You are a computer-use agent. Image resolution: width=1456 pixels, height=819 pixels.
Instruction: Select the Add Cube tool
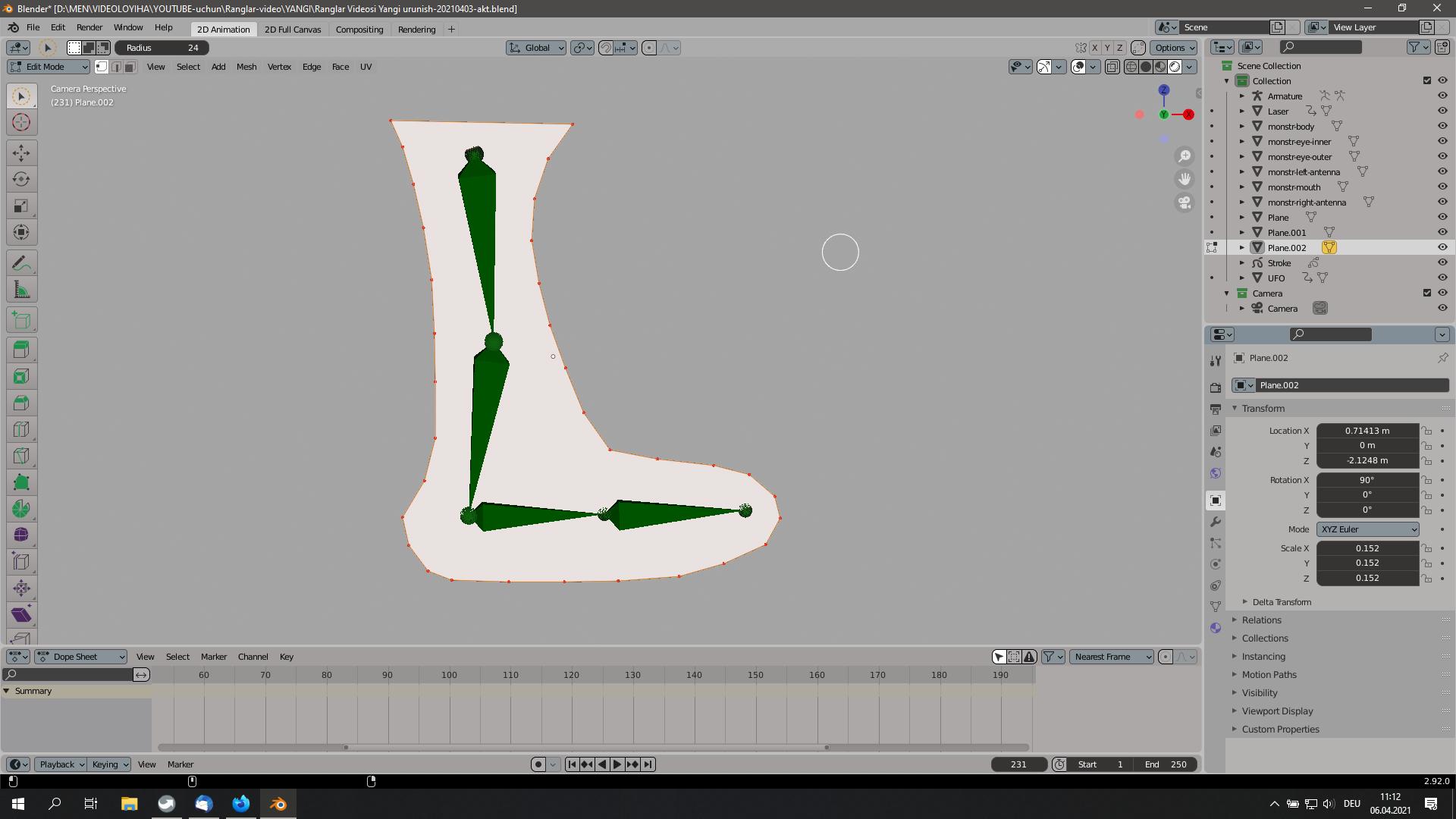tap(21, 320)
